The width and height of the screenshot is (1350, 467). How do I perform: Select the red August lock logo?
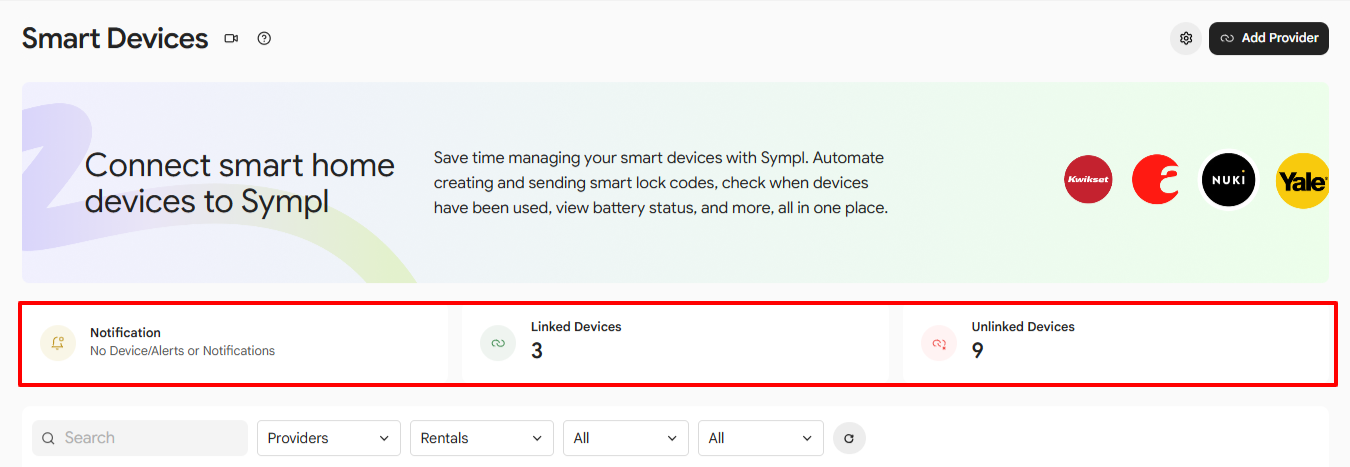pos(1156,180)
